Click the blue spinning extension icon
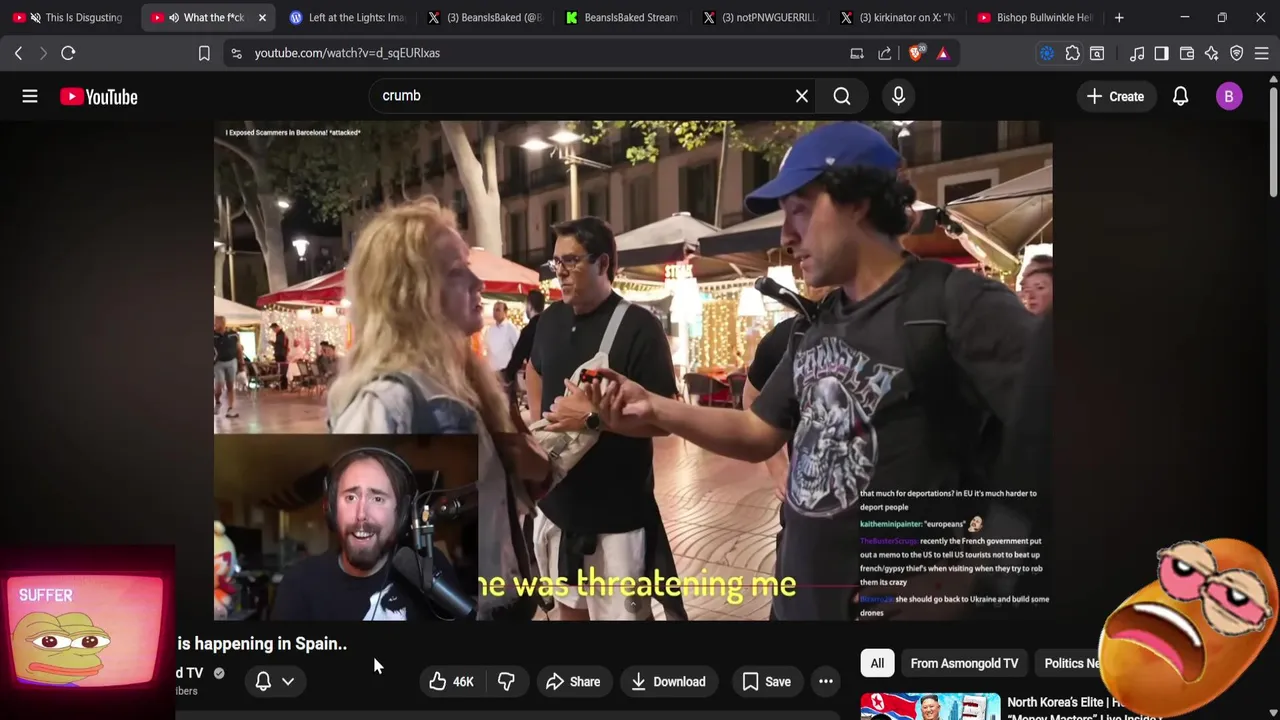 tap(1047, 53)
